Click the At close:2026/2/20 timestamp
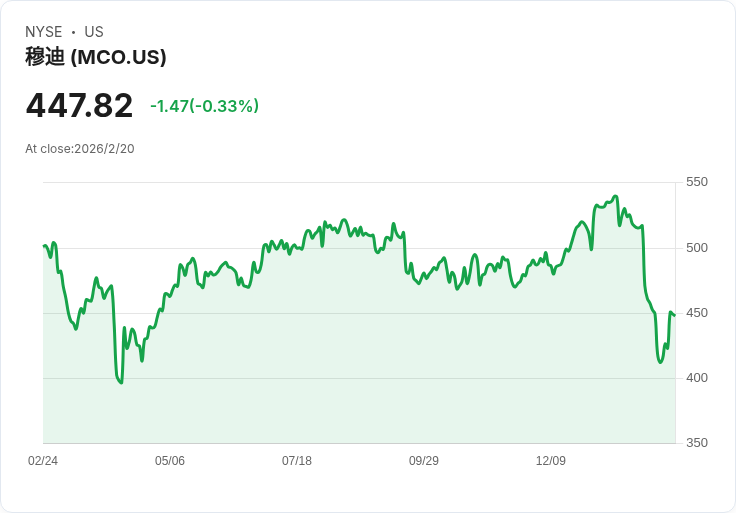The width and height of the screenshot is (736, 513). 80,149
